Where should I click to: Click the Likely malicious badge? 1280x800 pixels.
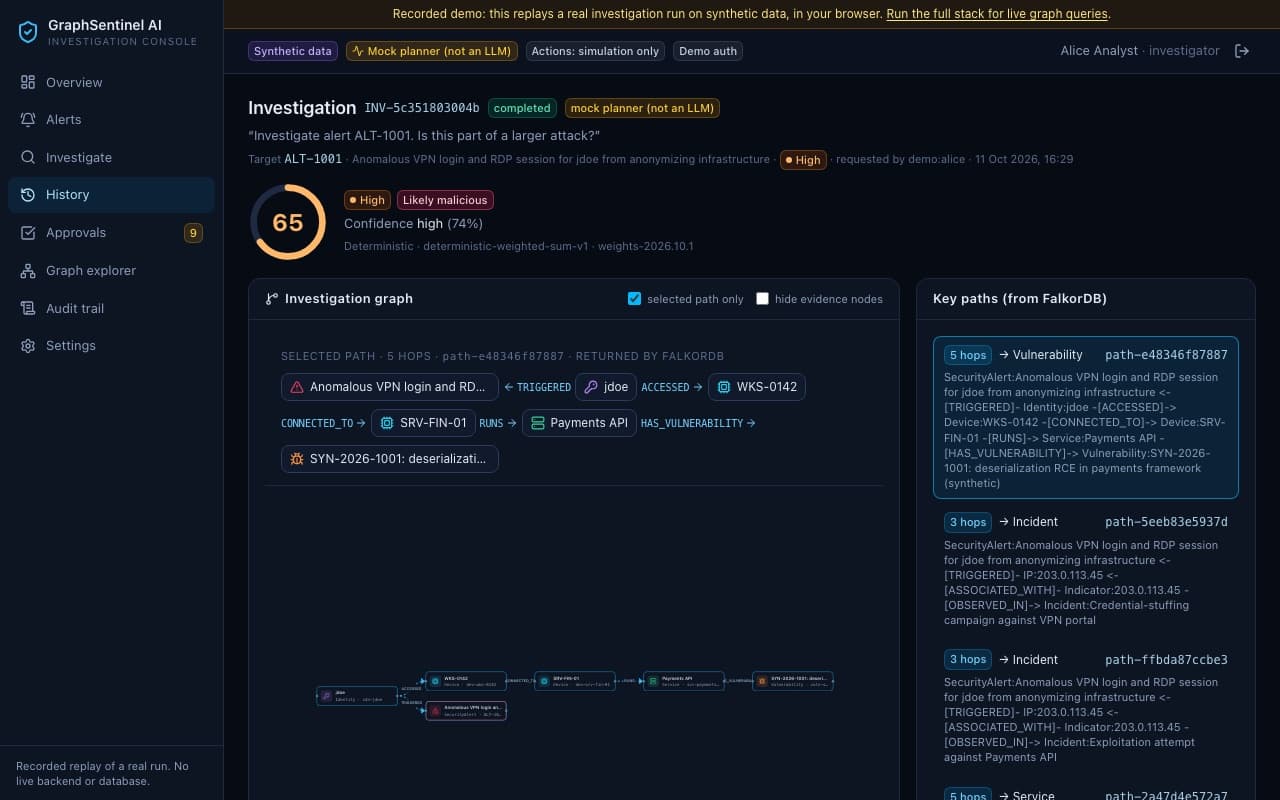pos(445,200)
